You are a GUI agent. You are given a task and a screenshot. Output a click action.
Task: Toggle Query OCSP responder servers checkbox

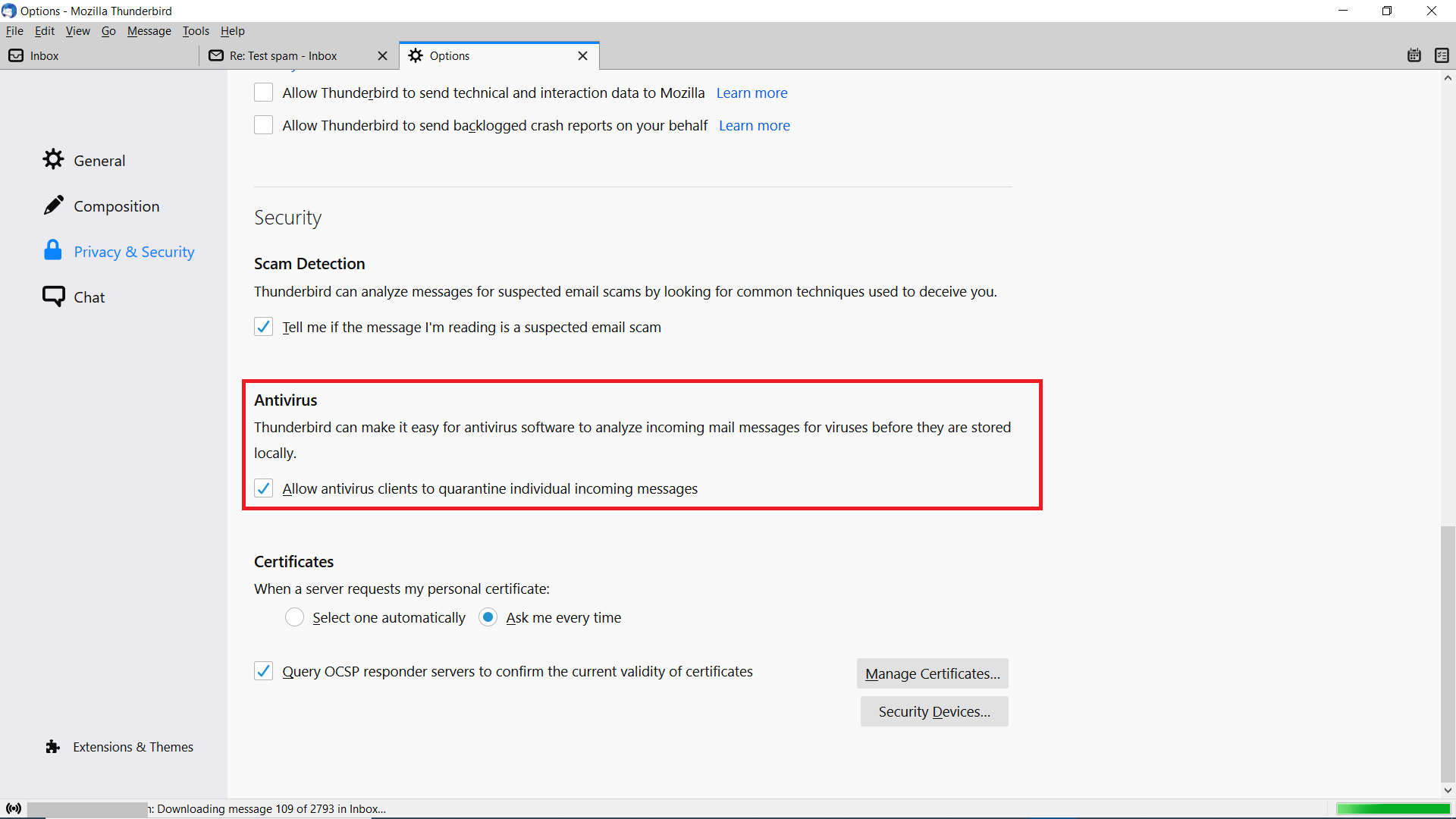point(263,671)
